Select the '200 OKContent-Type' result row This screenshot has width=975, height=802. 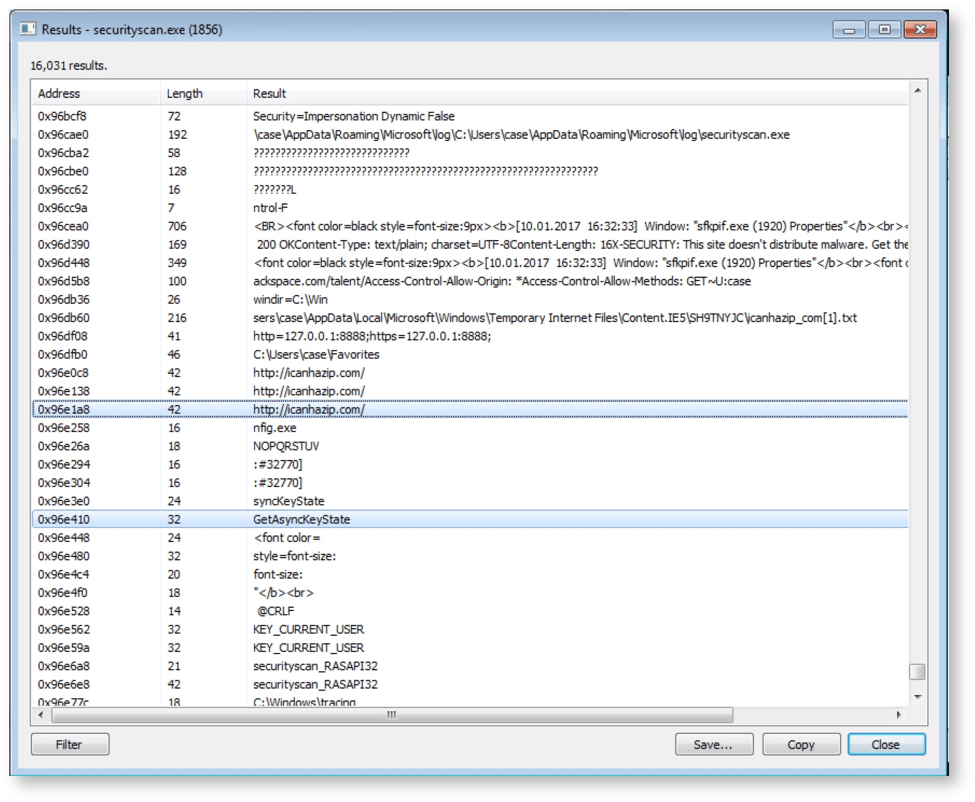point(470,244)
